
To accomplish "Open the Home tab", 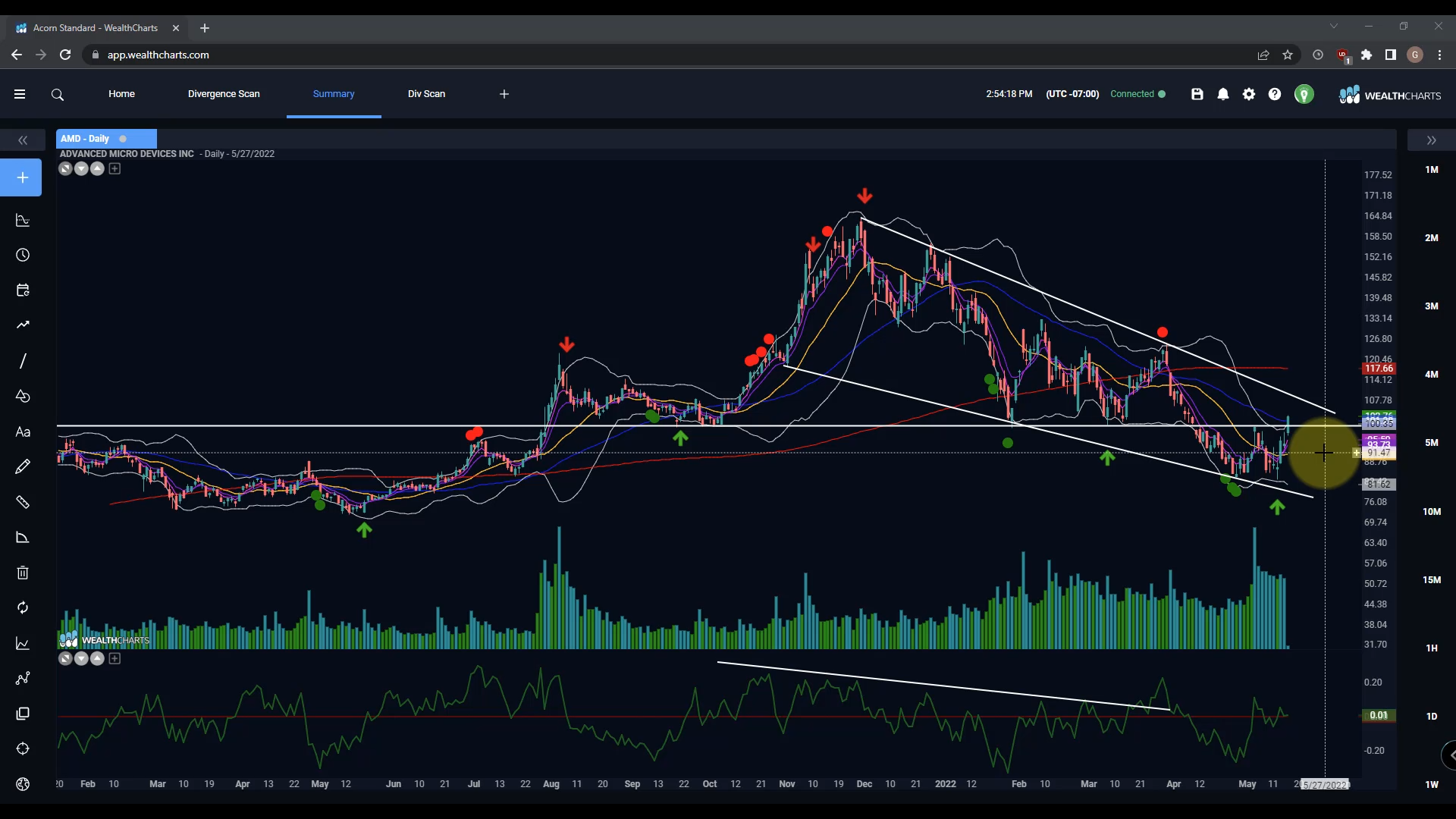I will click(121, 94).
